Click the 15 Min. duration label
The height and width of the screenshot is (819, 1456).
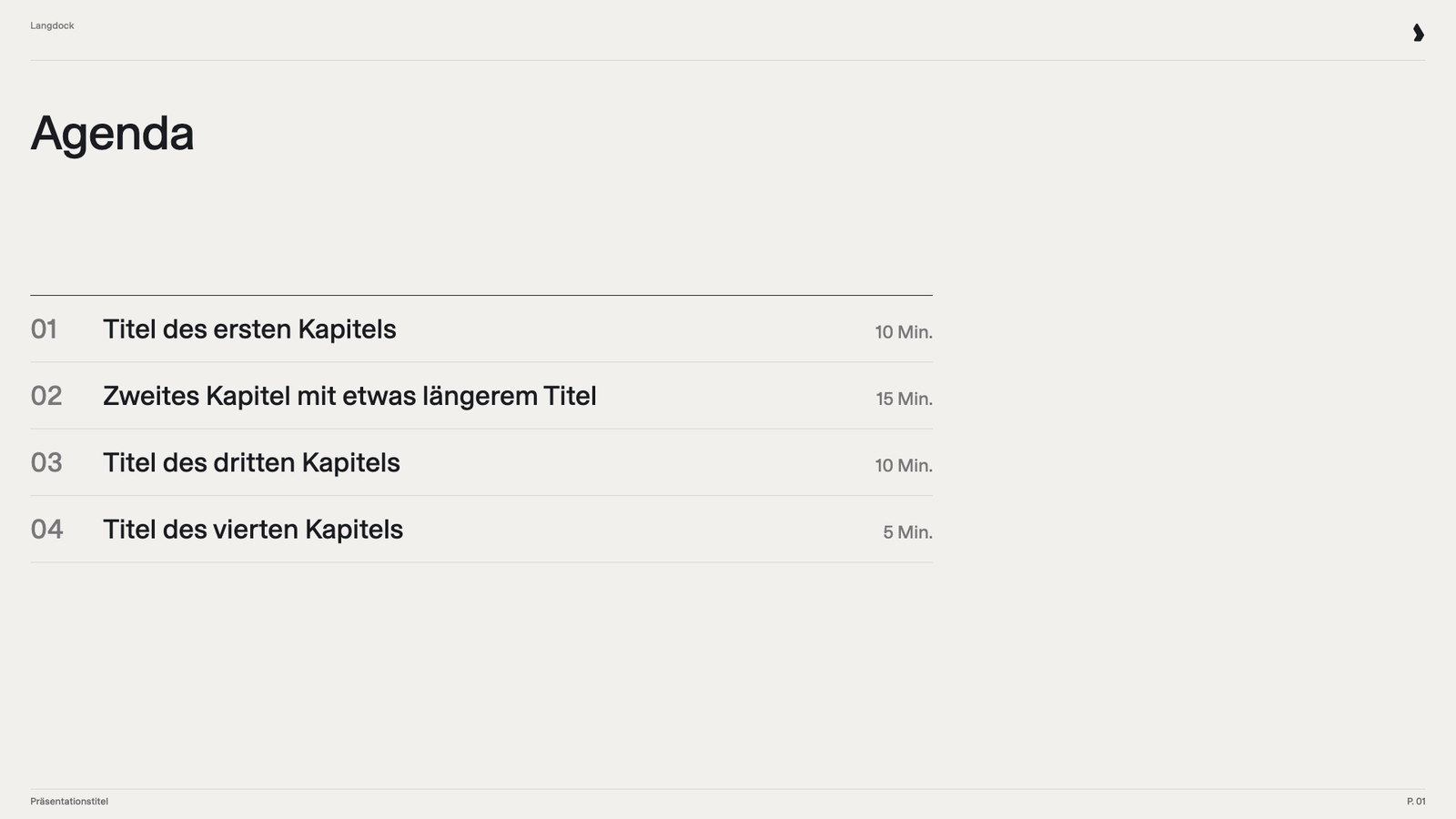pyautogui.click(x=904, y=399)
